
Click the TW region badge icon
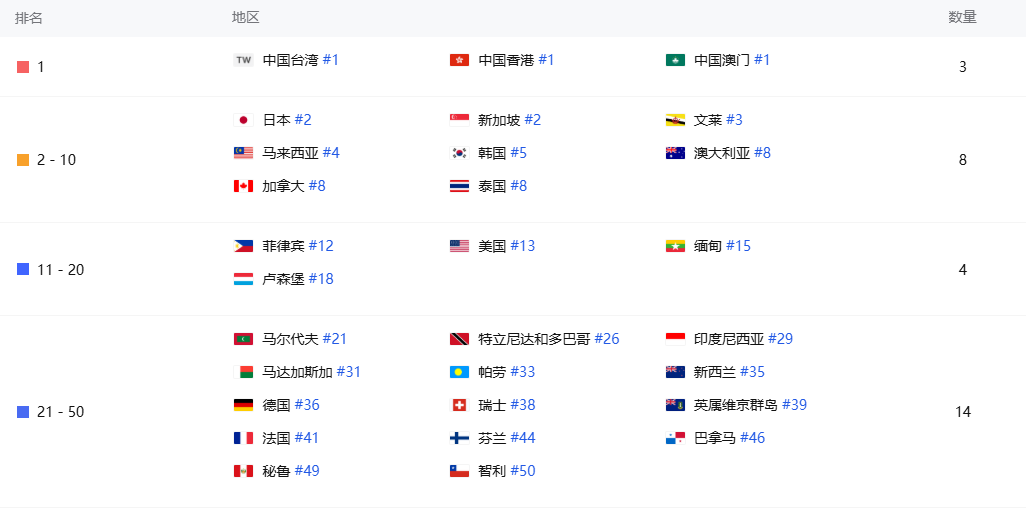pos(243,60)
